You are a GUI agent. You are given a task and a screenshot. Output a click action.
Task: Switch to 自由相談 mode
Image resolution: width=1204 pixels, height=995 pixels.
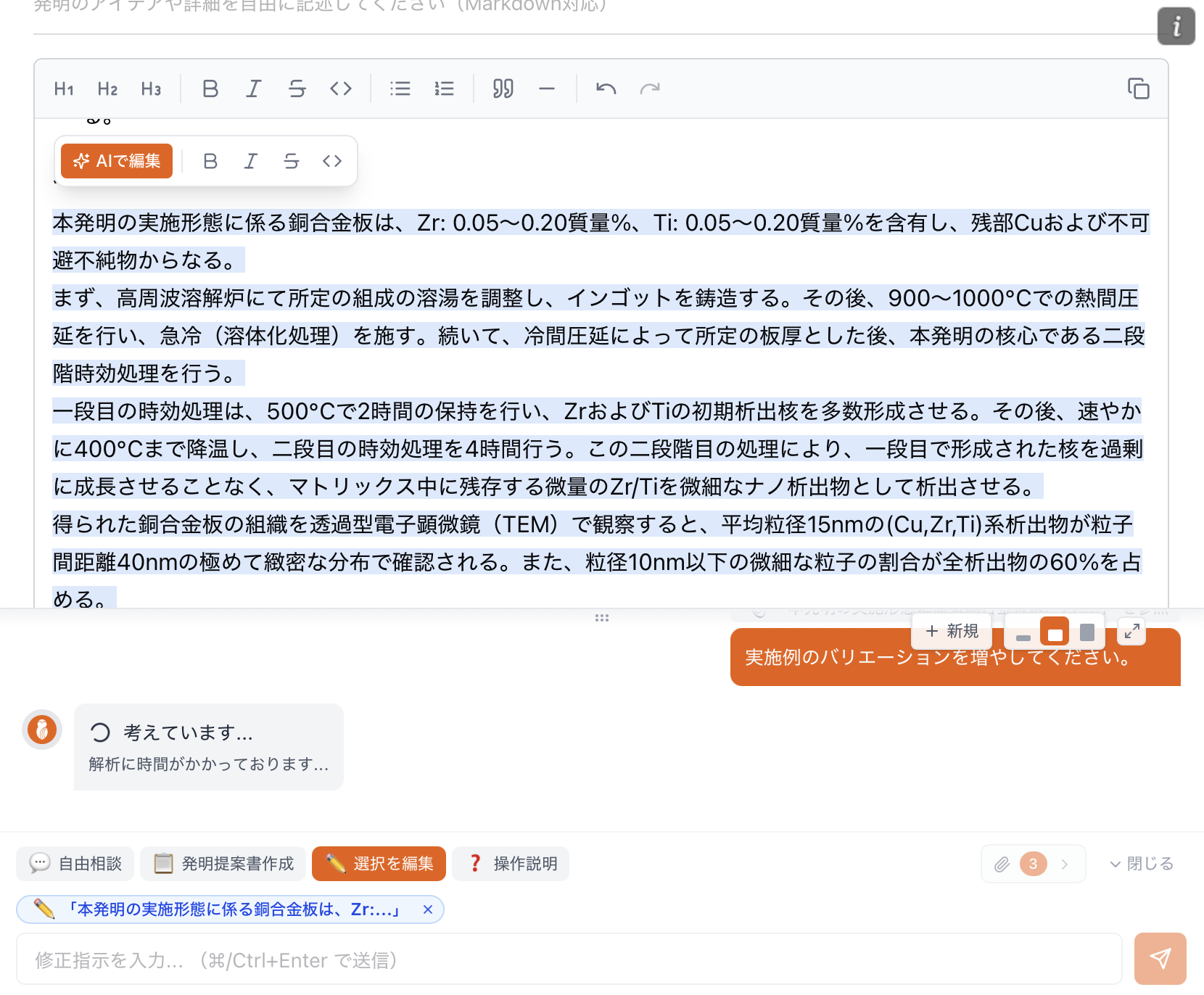75,864
